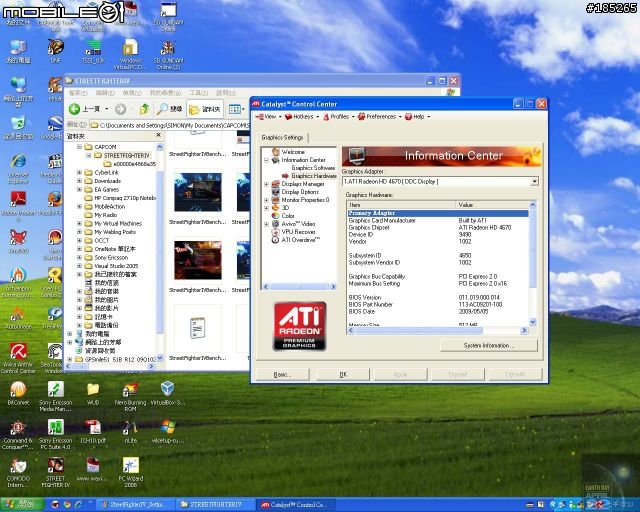Click hardware list horizontal scroll right arrow
Screen dimensions: 640x512
(x=524, y=330)
